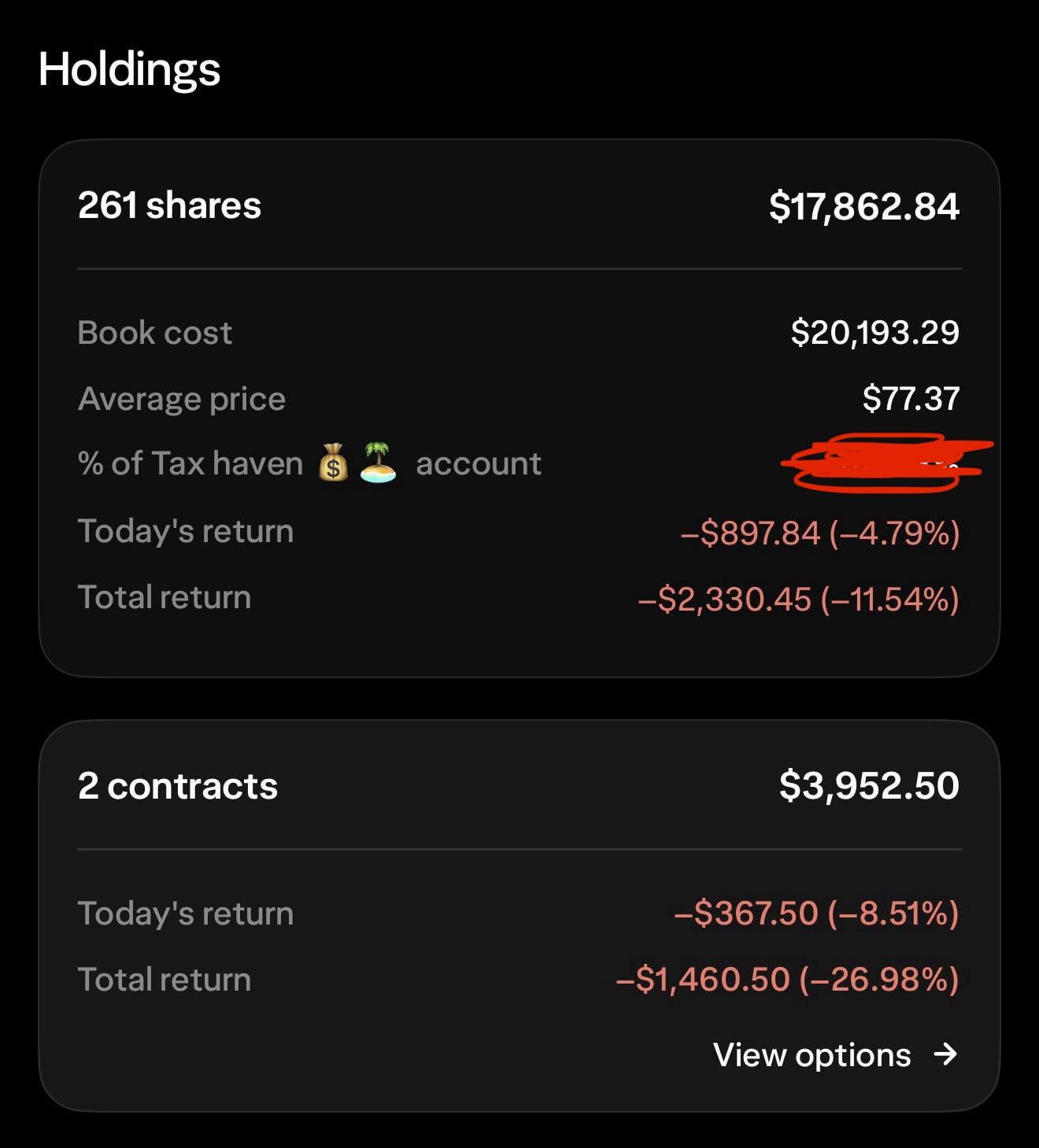Screen dimensions: 1039x1148
Task: Select the 261 shares label
Action: click(x=169, y=206)
